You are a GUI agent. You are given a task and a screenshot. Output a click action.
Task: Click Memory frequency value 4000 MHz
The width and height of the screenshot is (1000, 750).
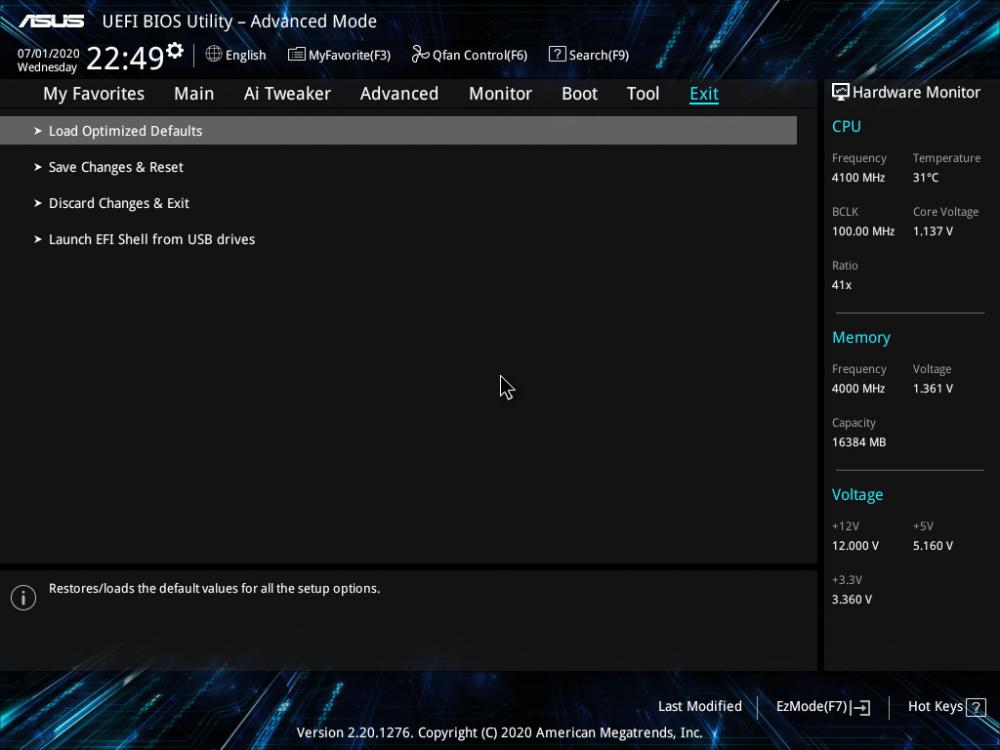[858, 388]
